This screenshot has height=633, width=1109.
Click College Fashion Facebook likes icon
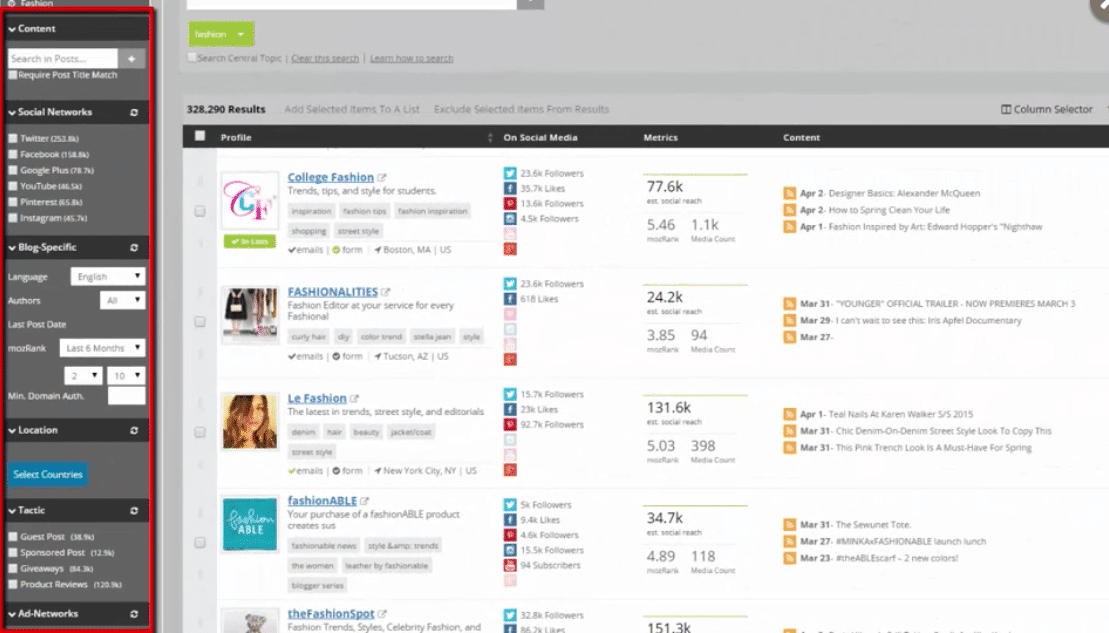510,188
